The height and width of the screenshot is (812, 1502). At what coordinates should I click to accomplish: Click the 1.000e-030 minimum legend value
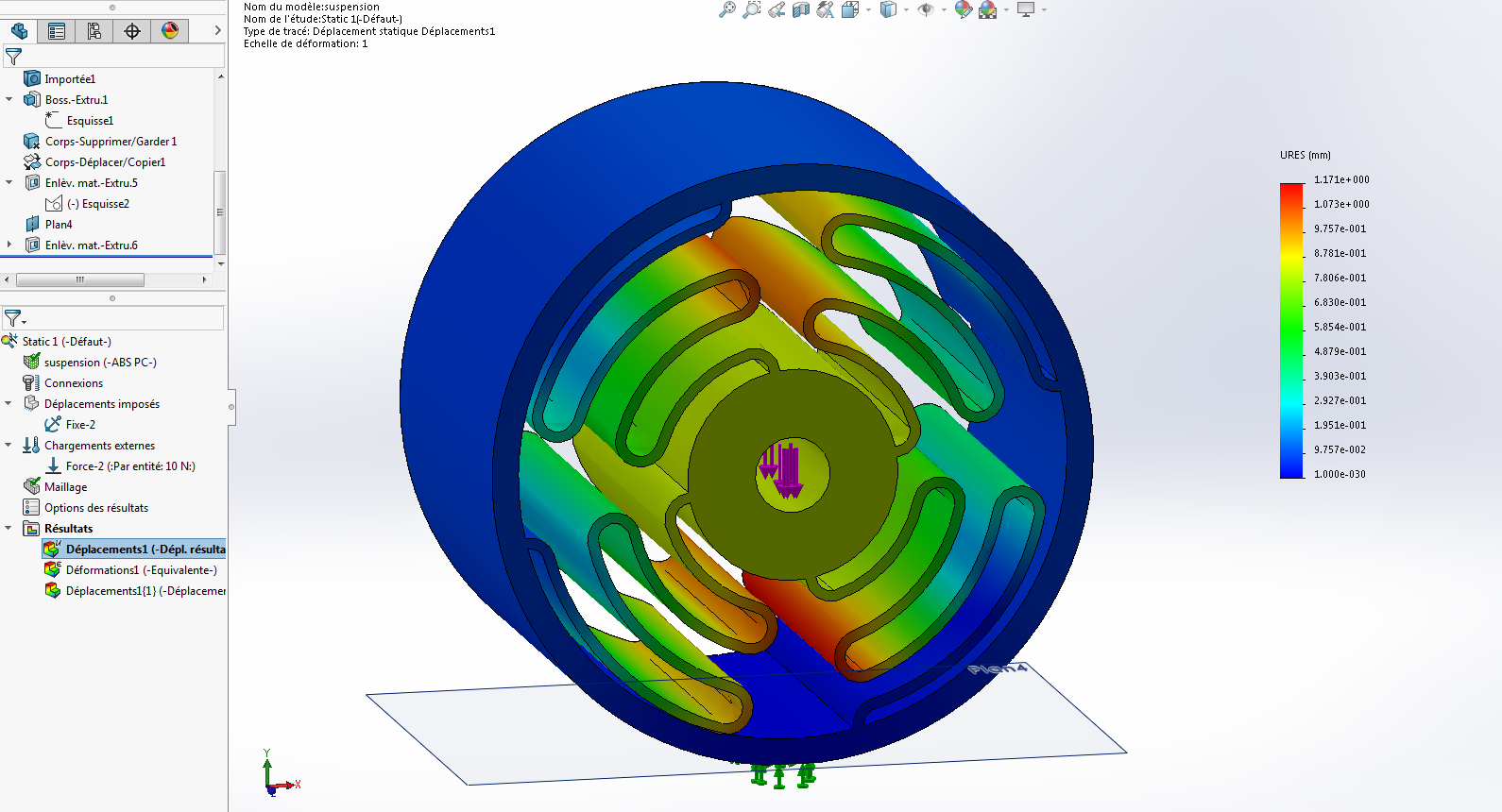tap(1340, 474)
